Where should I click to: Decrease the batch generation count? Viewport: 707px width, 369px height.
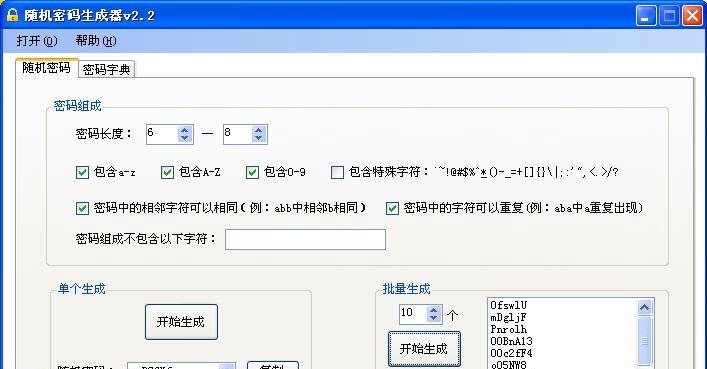pyautogui.click(x=434, y=318)
